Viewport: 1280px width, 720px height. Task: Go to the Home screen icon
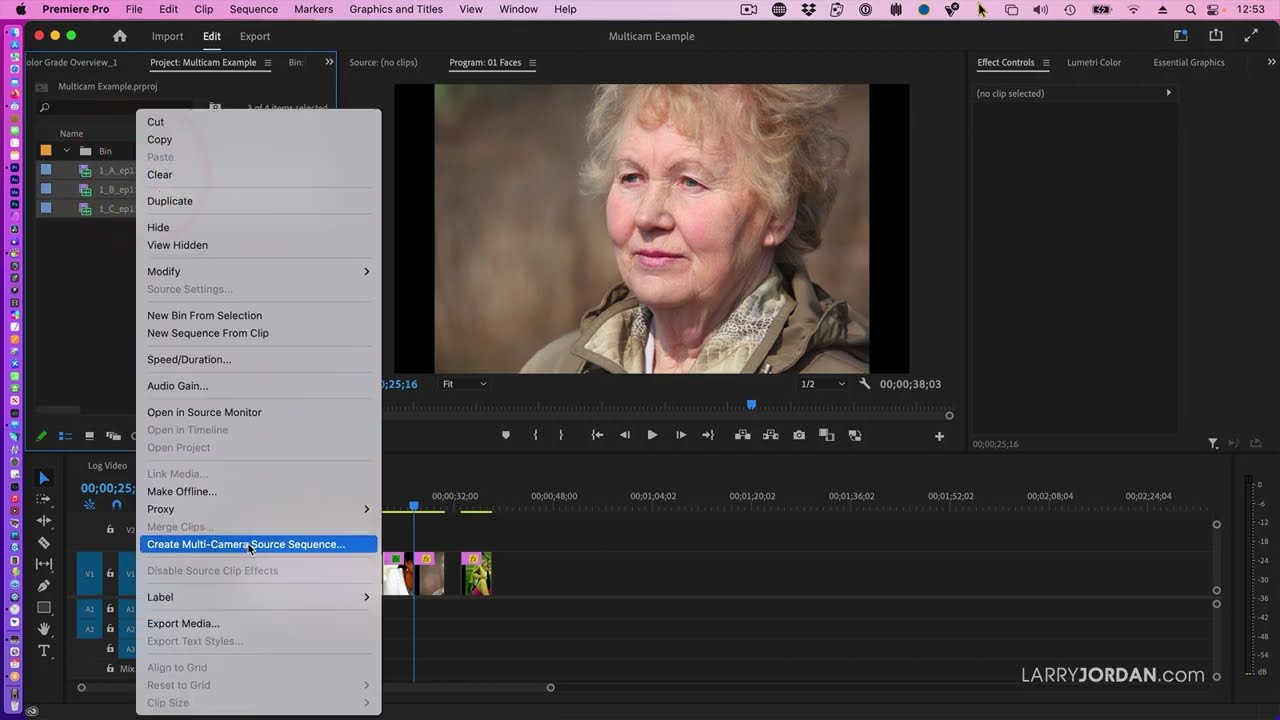120,36
